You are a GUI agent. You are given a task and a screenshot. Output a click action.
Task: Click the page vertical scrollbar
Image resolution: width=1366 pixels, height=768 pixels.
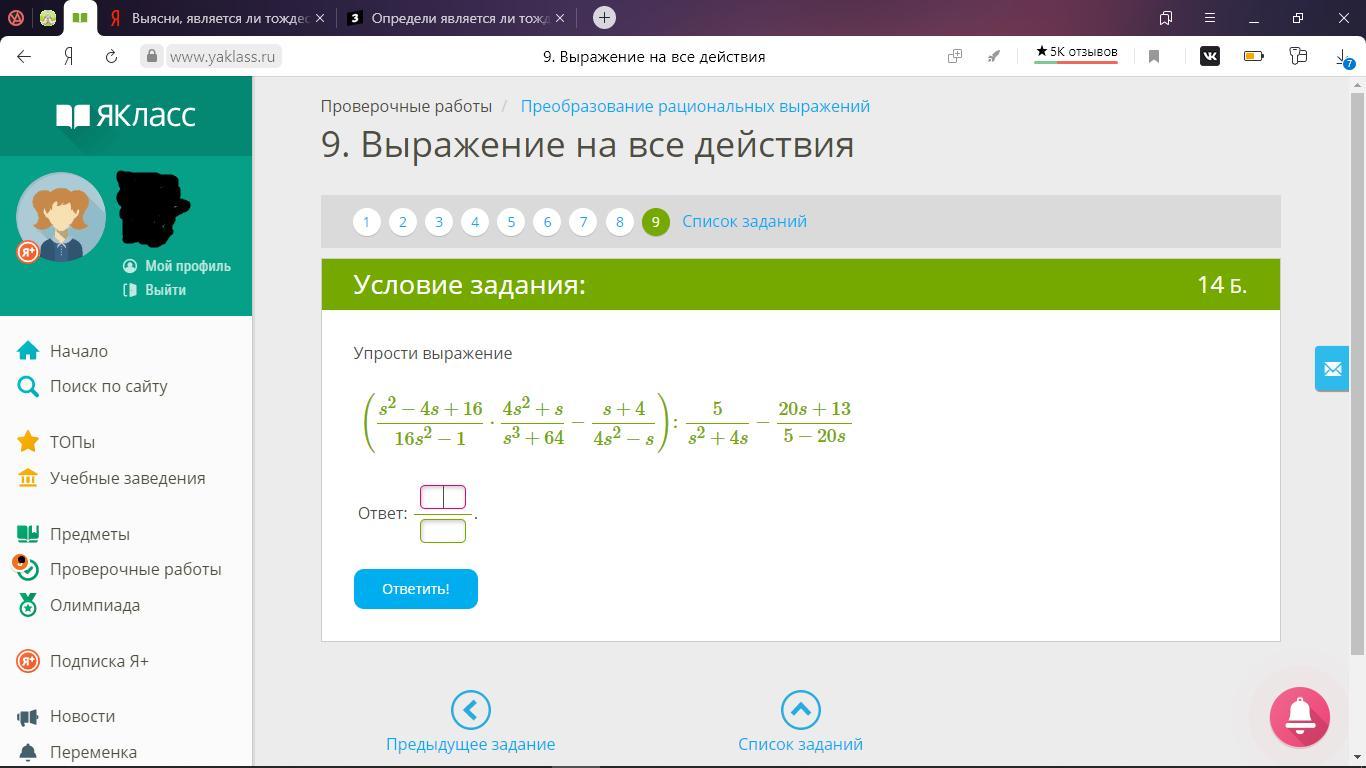coord(1357,370)
